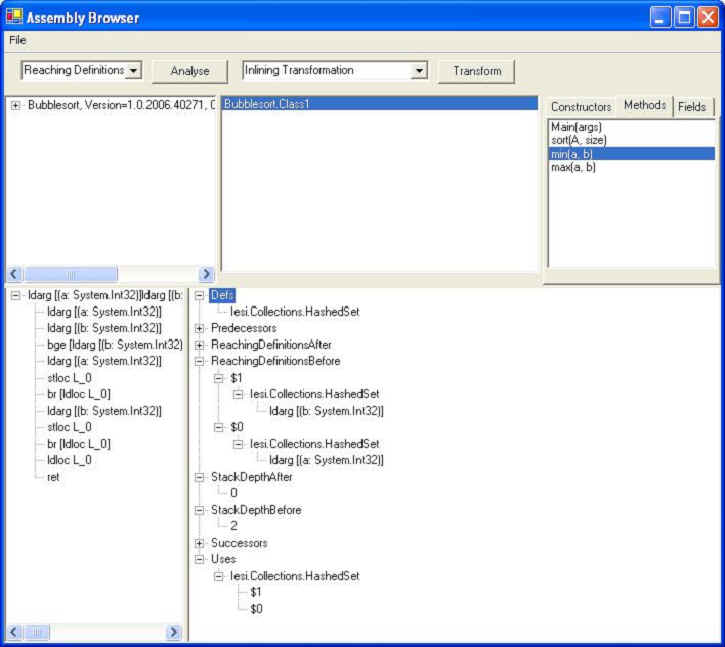Select Main(args) in methods list

(577, 127)
